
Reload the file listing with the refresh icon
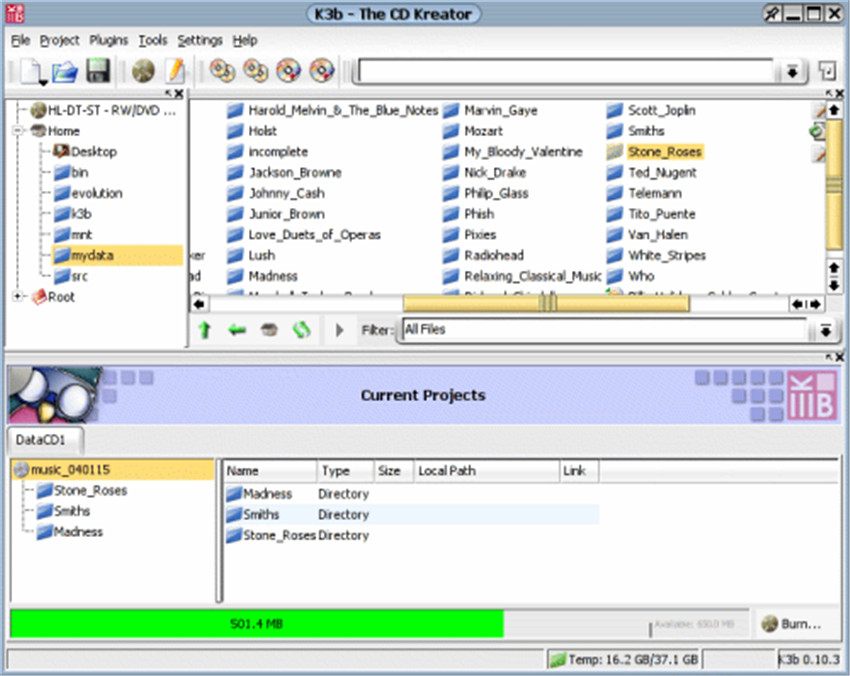[302, 329]
